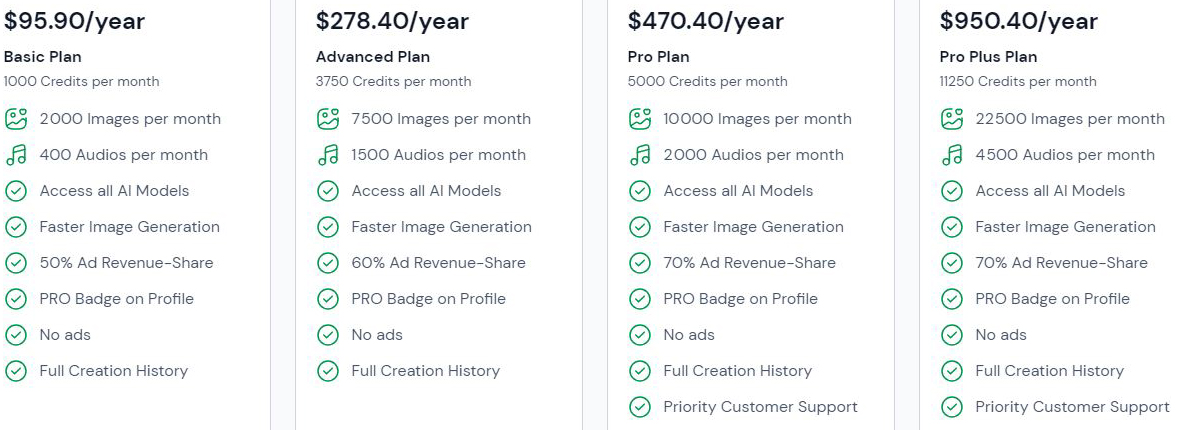The width and height of the screenshot is (1188, 430).
Task: Click the music note icon beside 2000 Audios
Action: click(640, 155)
